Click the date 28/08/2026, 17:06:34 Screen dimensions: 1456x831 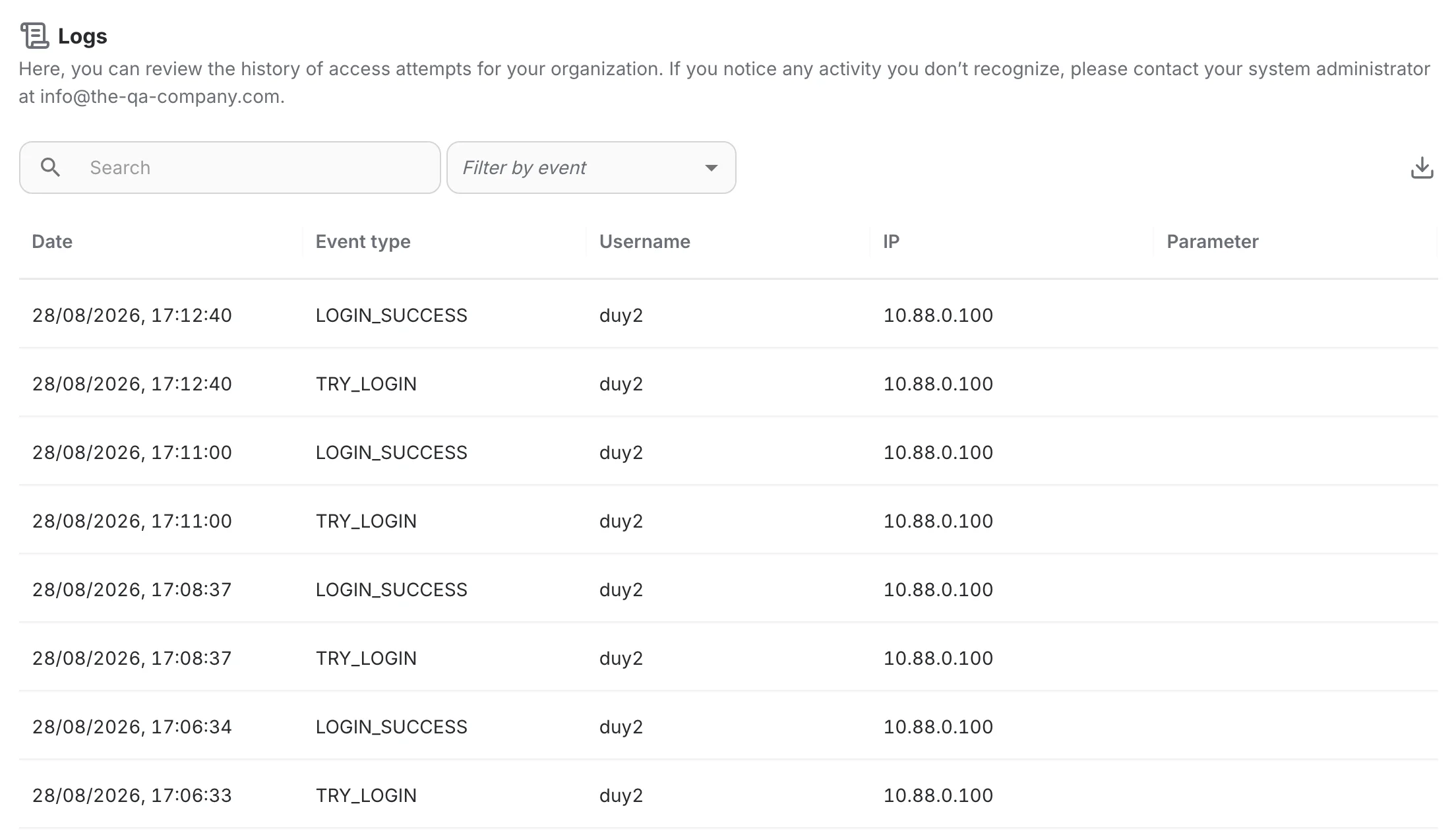point(132,727)
